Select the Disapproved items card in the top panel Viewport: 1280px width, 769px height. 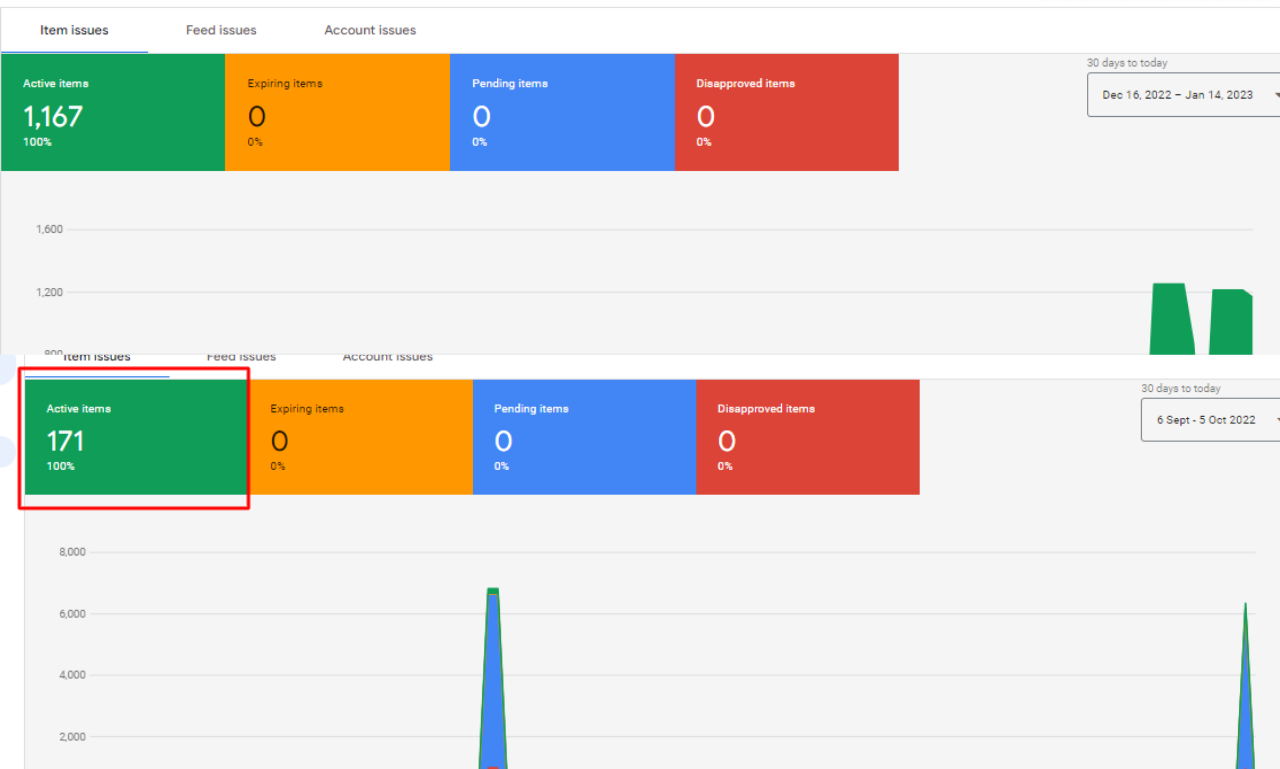click(x=787, y=112)
